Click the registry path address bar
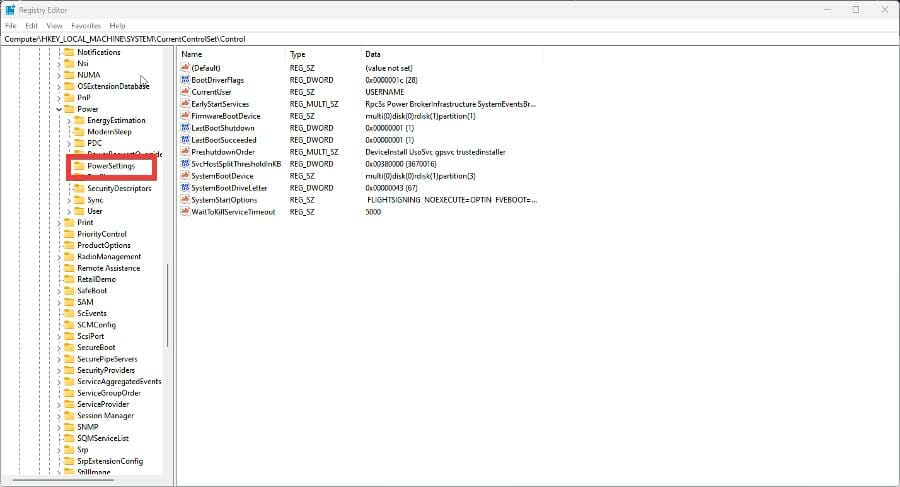 [450, 39]
